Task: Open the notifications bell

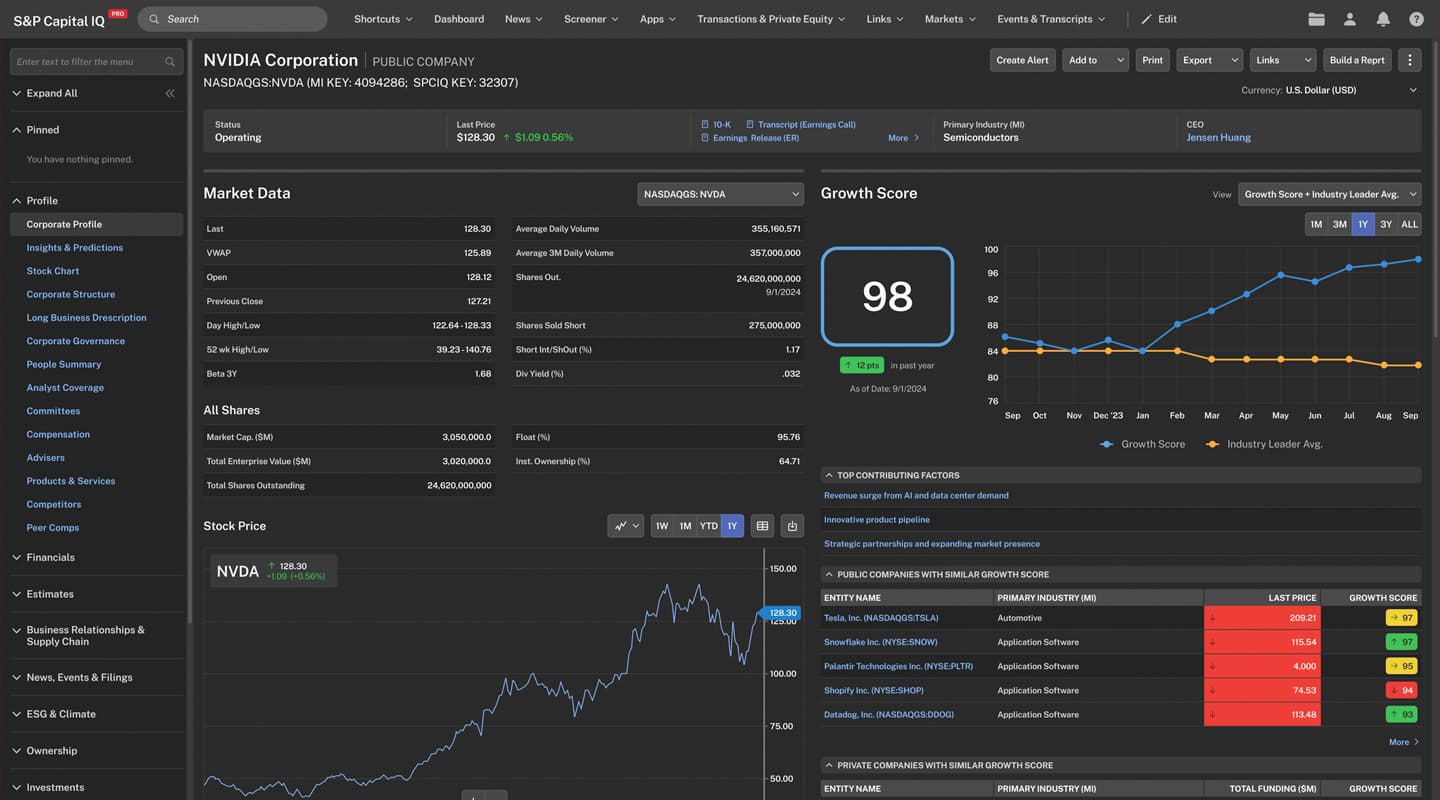Action: (x=1383, y=19)
